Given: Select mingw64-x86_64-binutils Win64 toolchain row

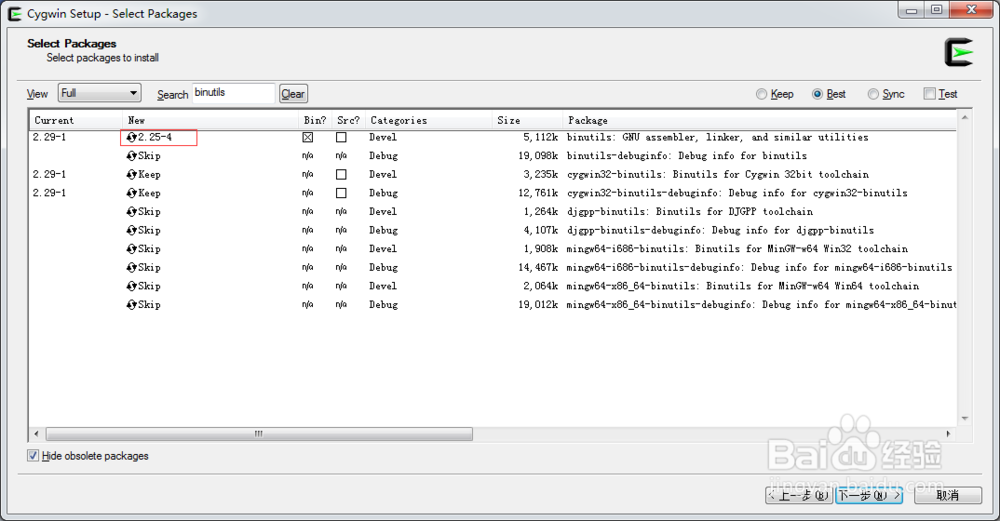Looking at the screenshot, I should [743, 286].
